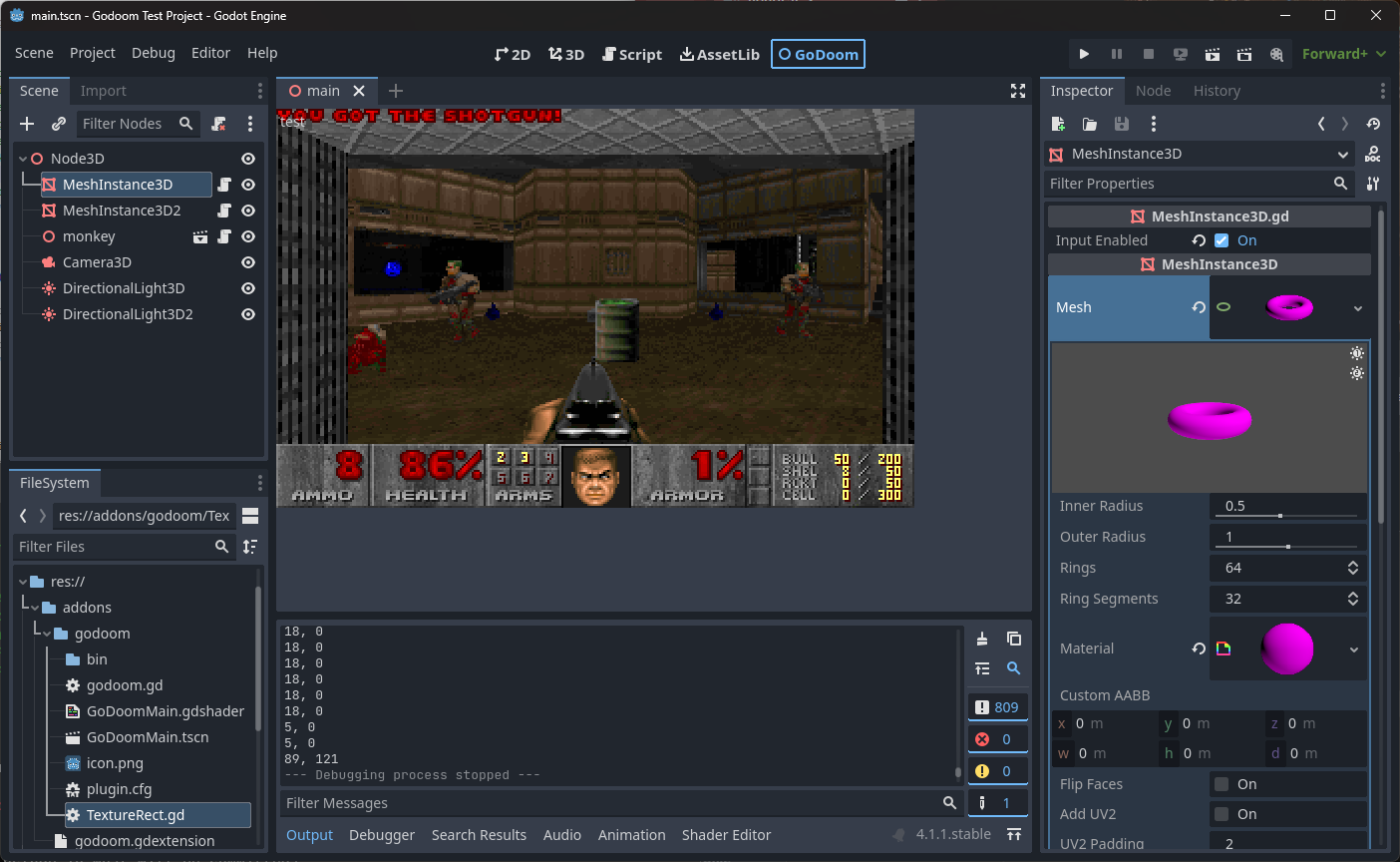Open the Debugger bottom panel
Image resolution: width=1400 pixels, height=862 pixels.
382,835
